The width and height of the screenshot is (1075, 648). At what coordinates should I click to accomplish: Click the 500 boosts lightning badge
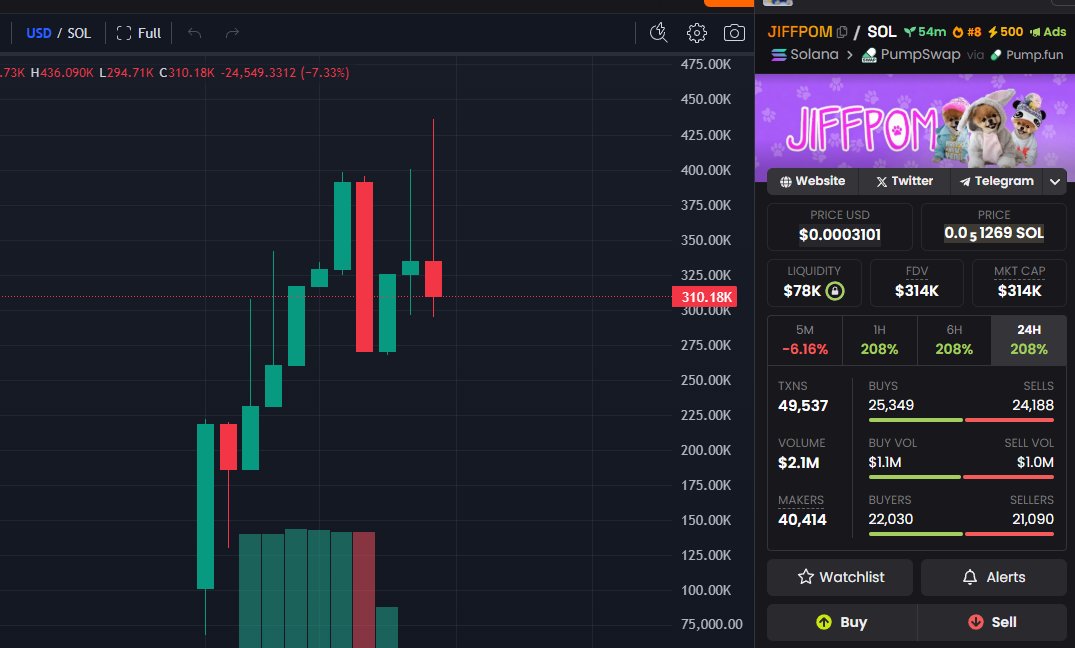point(1005,32)
